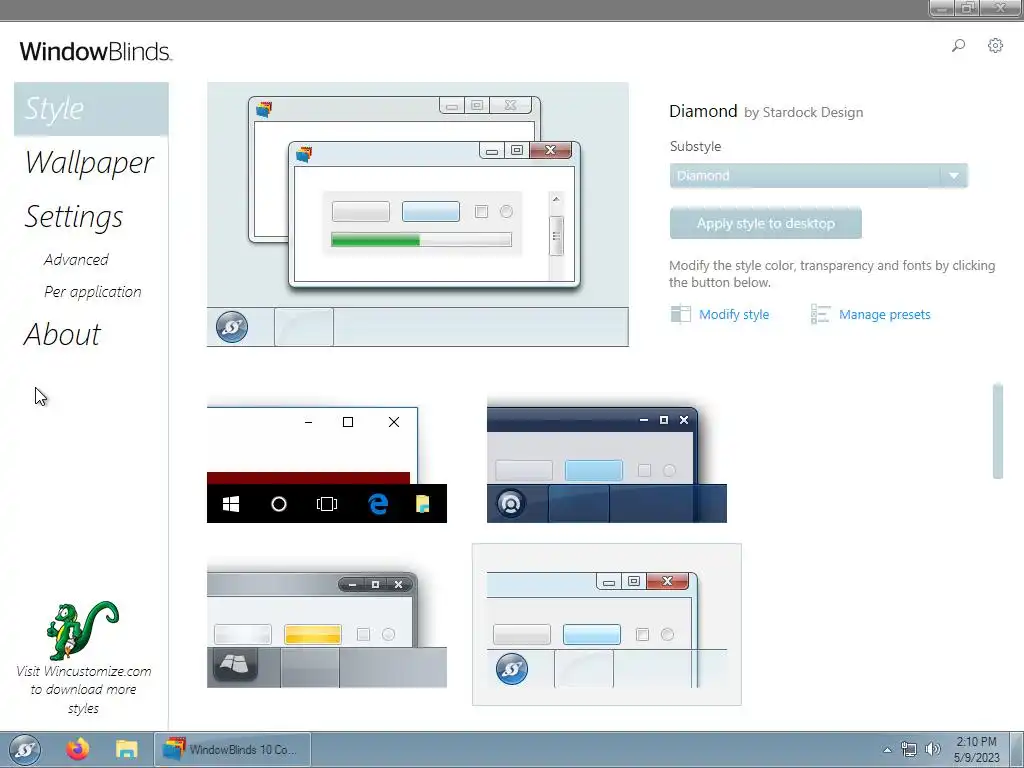Open the settings gear icon

pos(995,46)
